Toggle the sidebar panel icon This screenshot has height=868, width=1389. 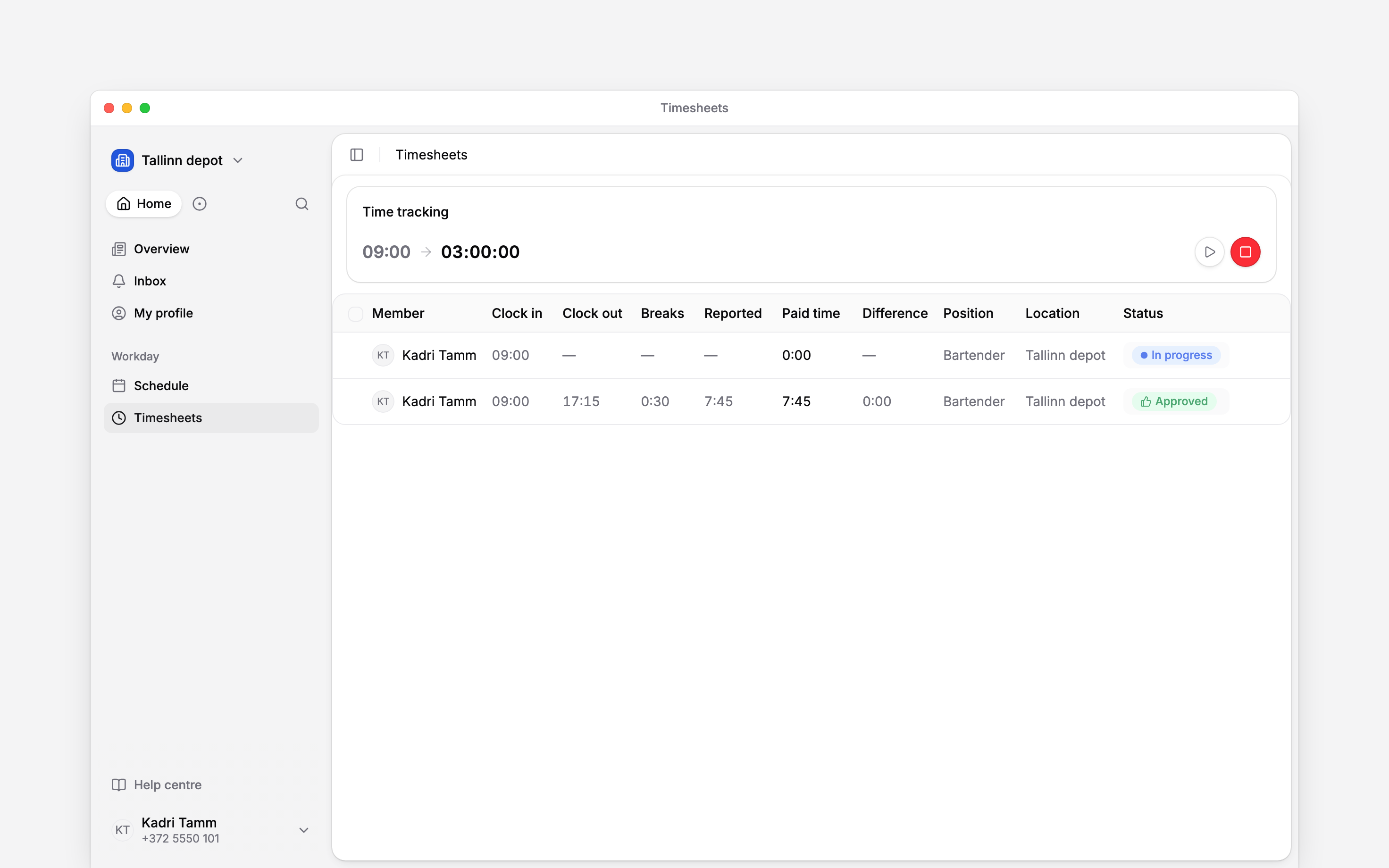pos(356,155)
